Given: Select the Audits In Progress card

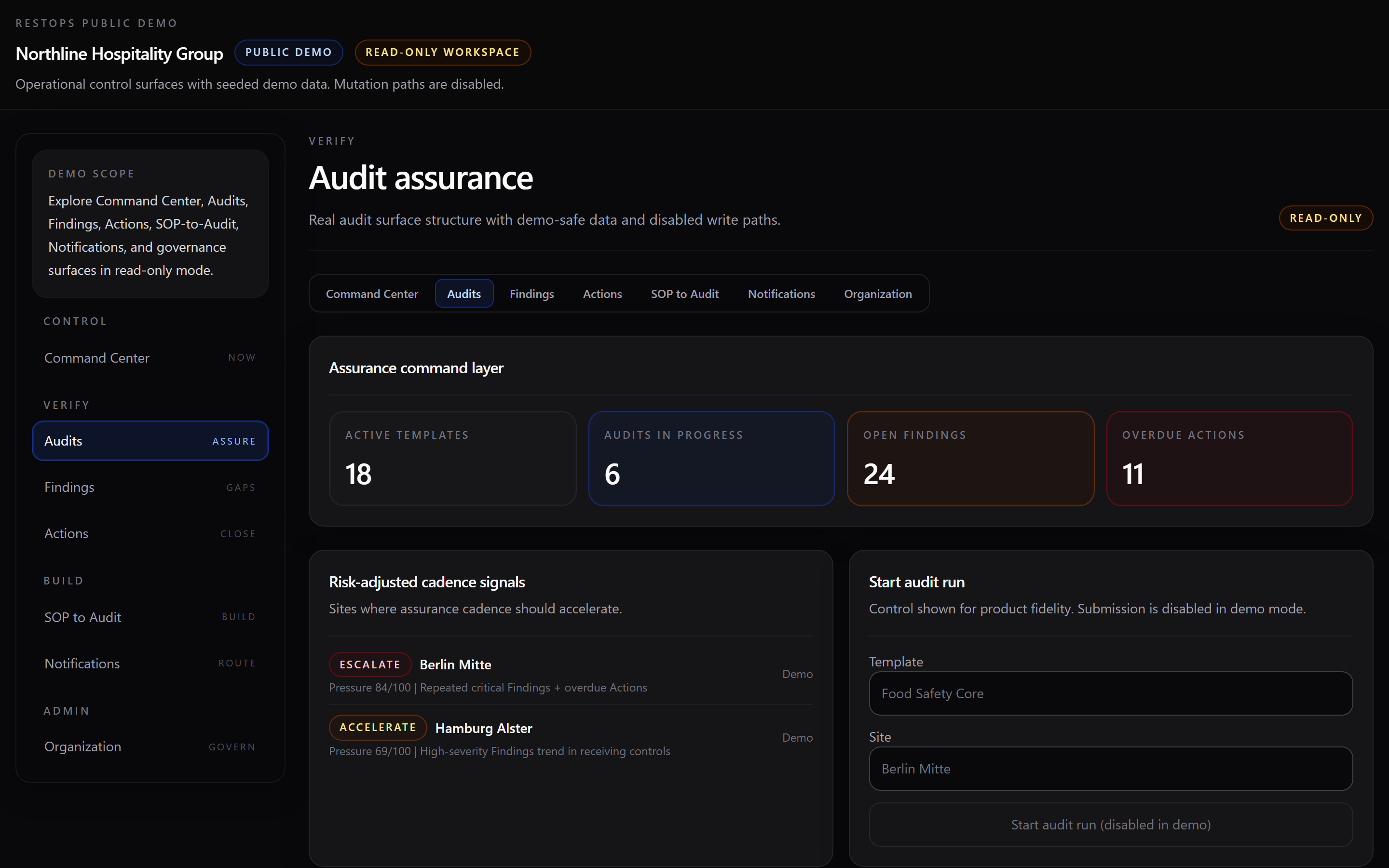Looking at the screenshot, I should tap(711, 458).
